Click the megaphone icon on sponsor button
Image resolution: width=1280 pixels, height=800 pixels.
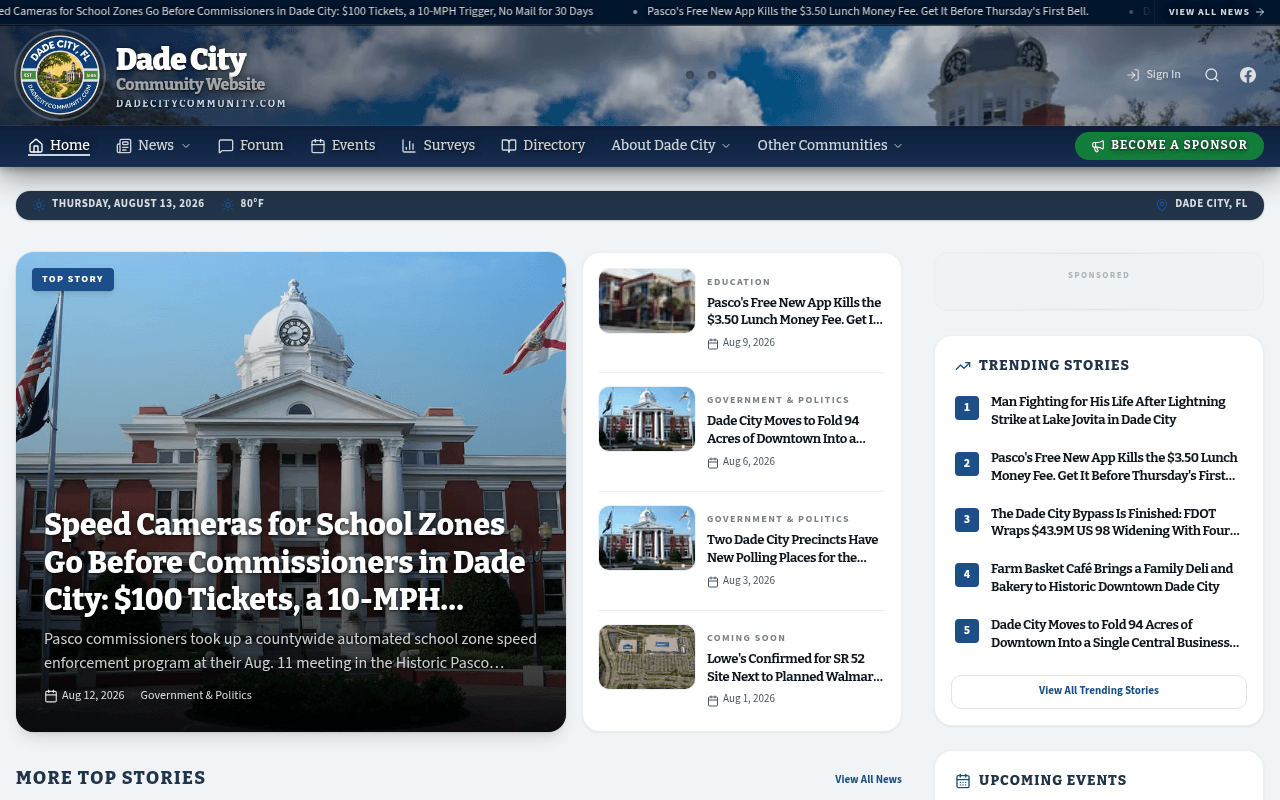coord(1098,146)
